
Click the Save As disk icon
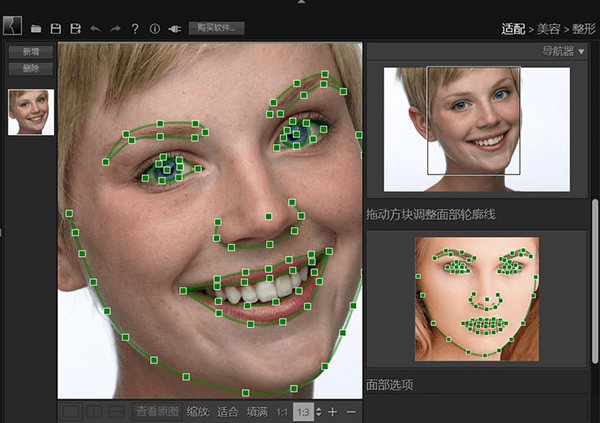[75, 29]
